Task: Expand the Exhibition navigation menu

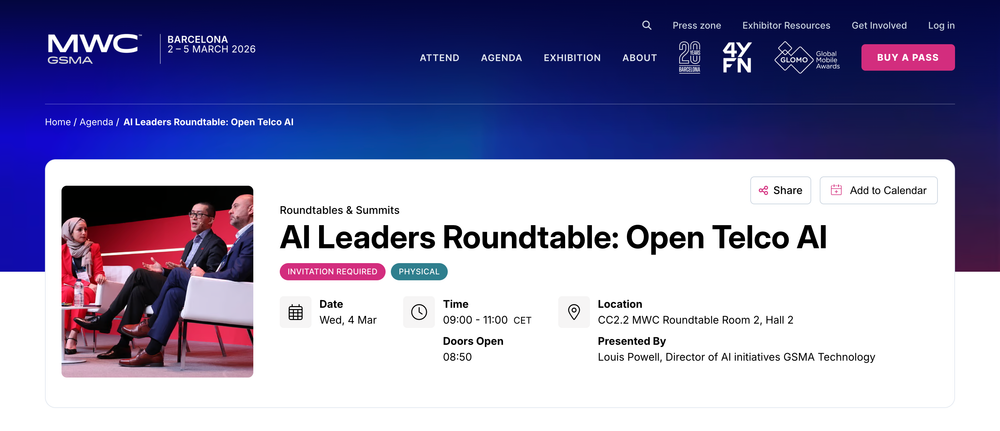Action: pos(572,58)
